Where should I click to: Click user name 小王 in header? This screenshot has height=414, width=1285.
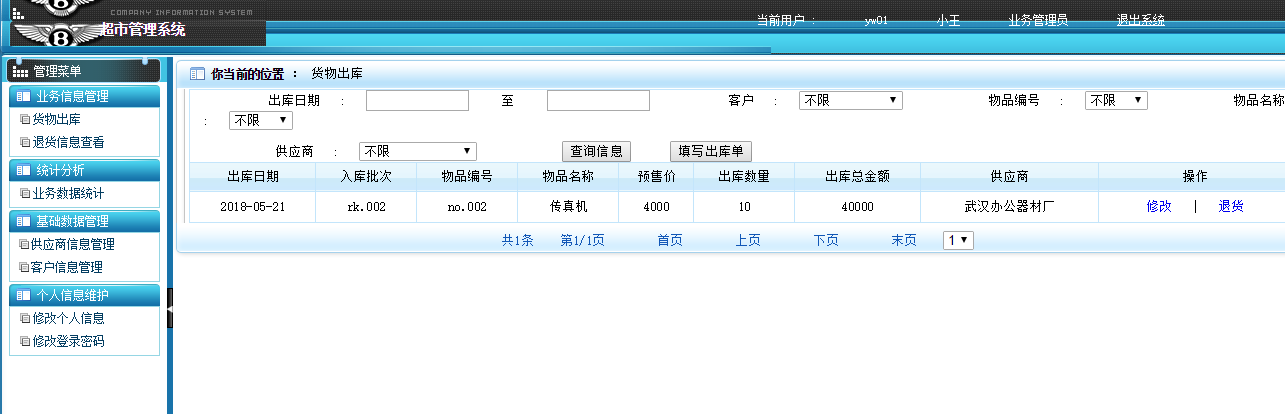coord(949,20)
